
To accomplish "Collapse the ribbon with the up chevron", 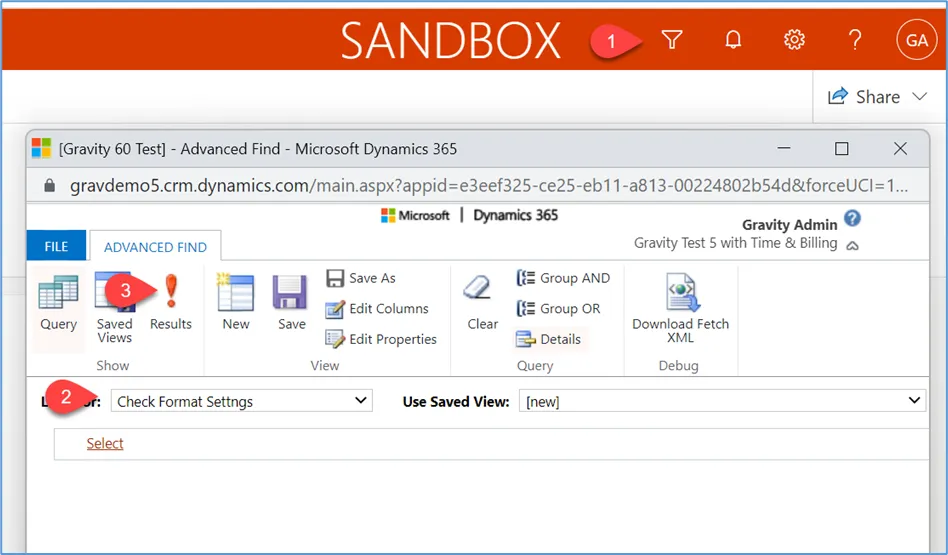I will coord(852,245).
